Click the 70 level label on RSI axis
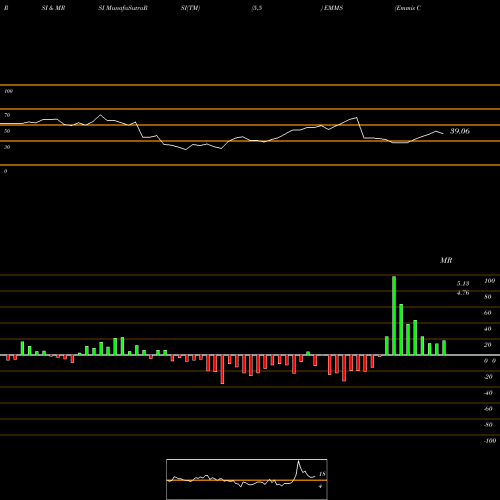The height and width of the screenshot is (500, 500). tap(7, 115)
